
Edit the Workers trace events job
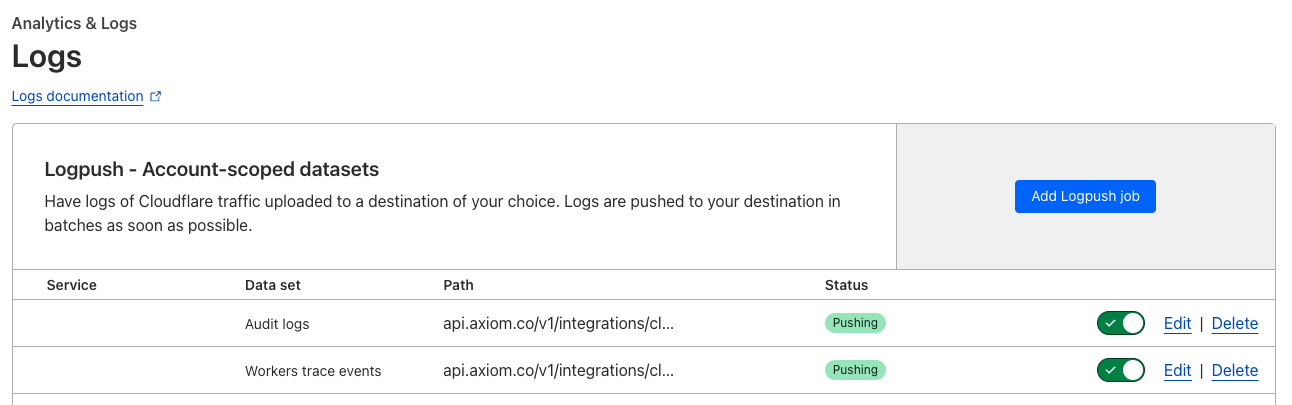(x=1177, y=370)
